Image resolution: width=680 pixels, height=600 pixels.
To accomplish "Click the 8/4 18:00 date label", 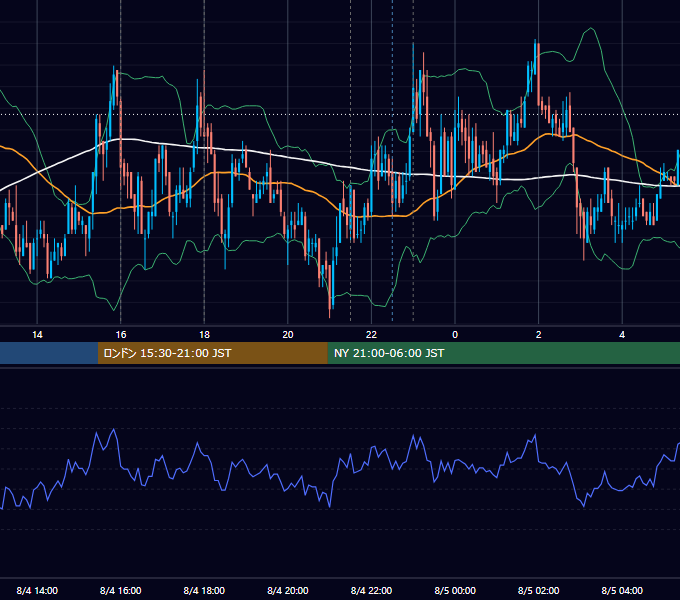I will coord(204,590).
